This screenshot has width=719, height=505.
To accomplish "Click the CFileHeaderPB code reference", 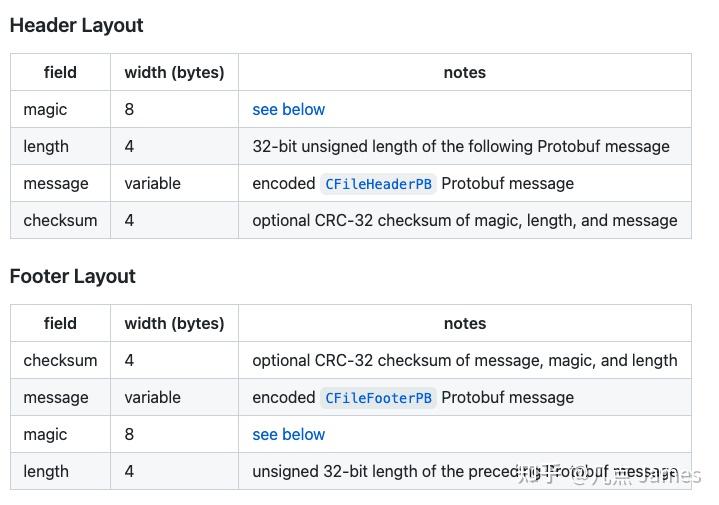I will [x=379, y=184].
